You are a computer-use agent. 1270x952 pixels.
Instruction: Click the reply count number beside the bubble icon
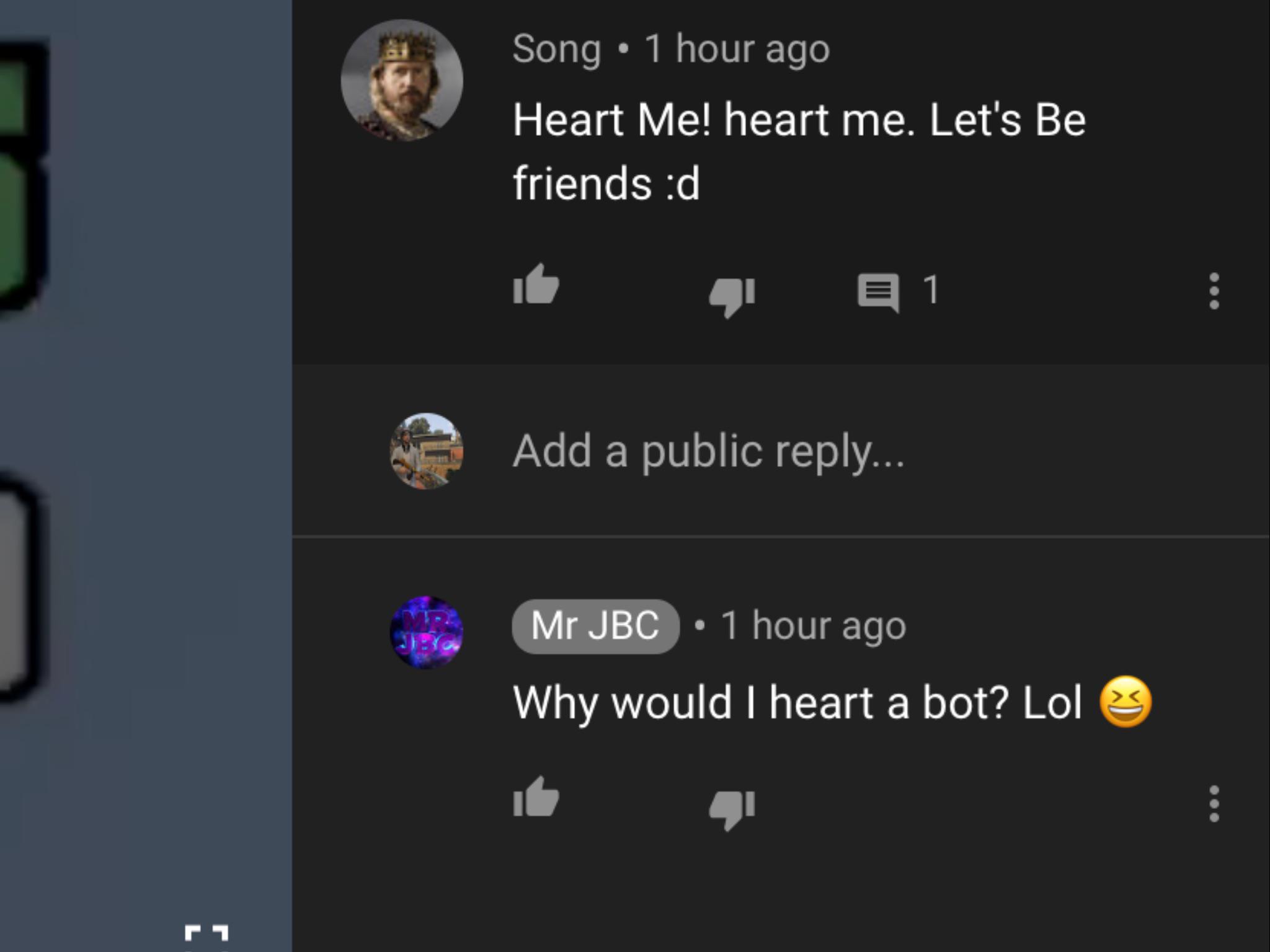[930, 289]
